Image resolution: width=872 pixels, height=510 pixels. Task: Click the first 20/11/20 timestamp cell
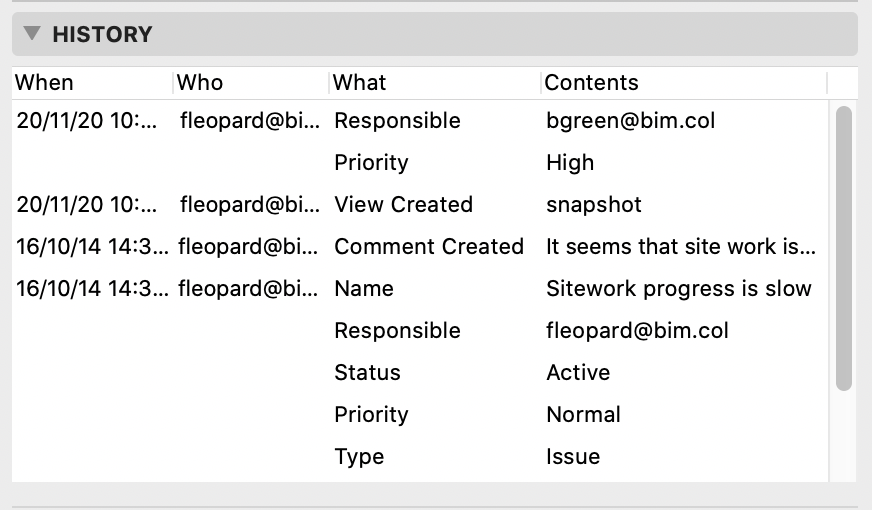[x=87, y=121]
